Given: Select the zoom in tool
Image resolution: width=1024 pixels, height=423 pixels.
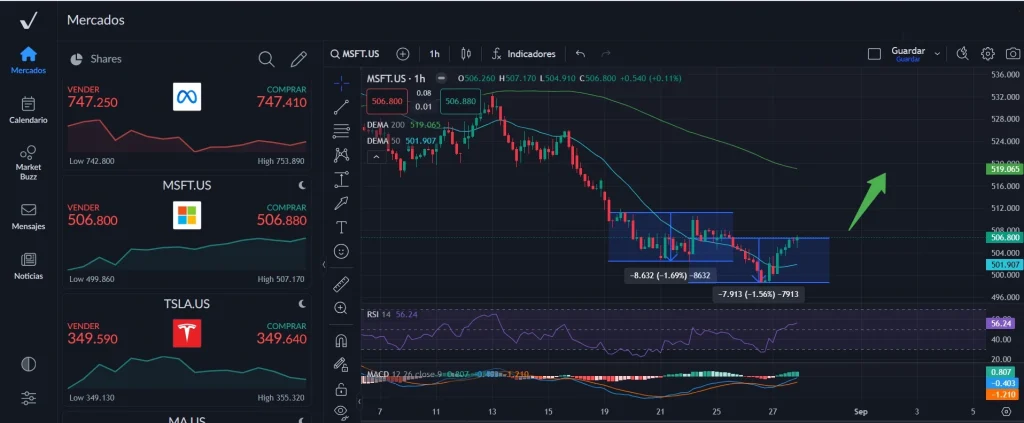Looking at the screenshot, I should coord(342,308).
